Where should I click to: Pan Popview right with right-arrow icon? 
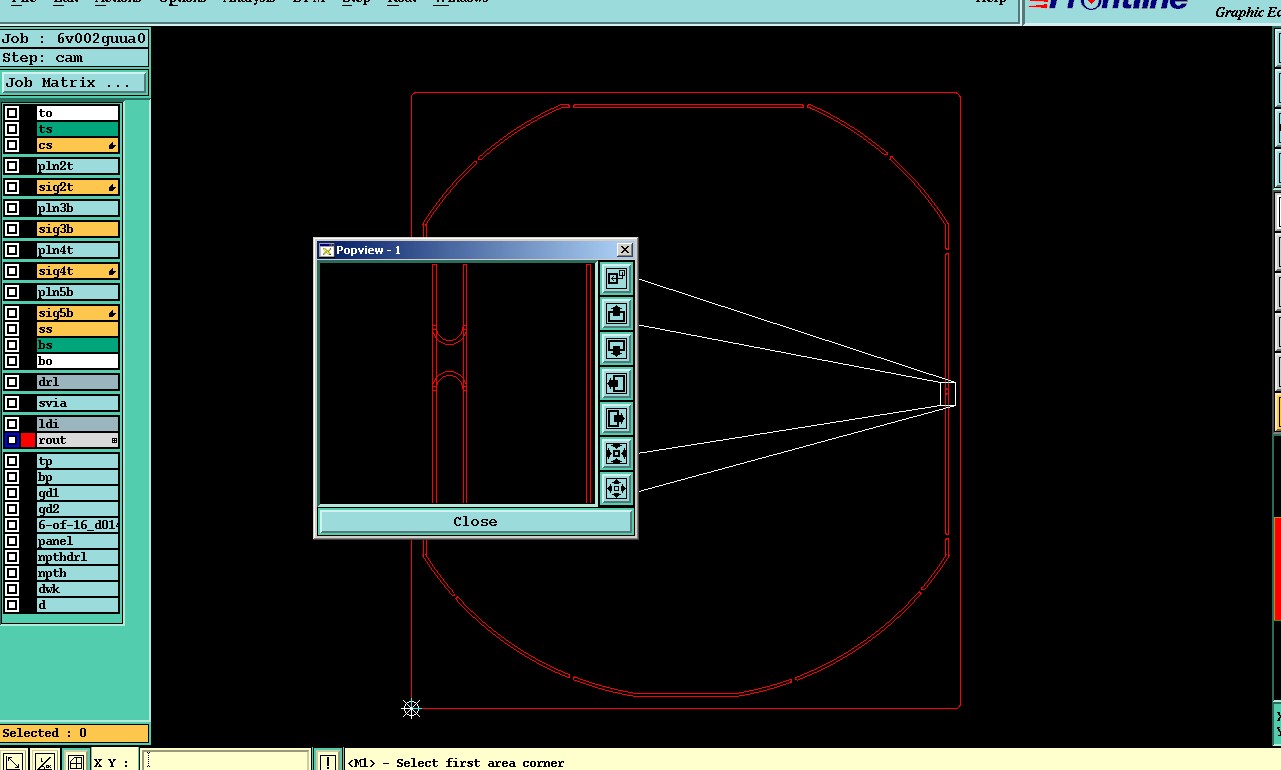point(616,418)
